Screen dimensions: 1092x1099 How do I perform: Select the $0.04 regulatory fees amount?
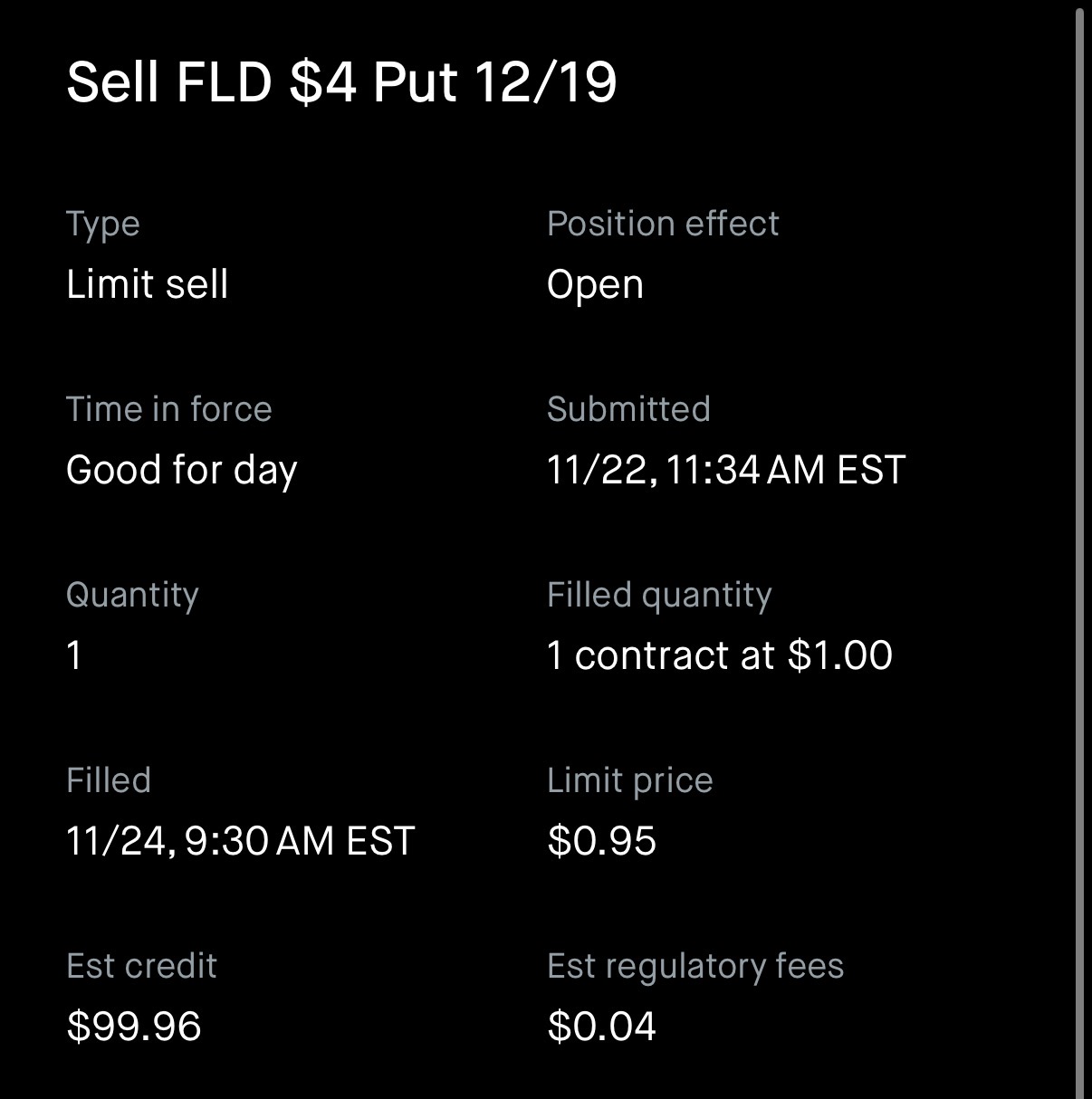601,1027
